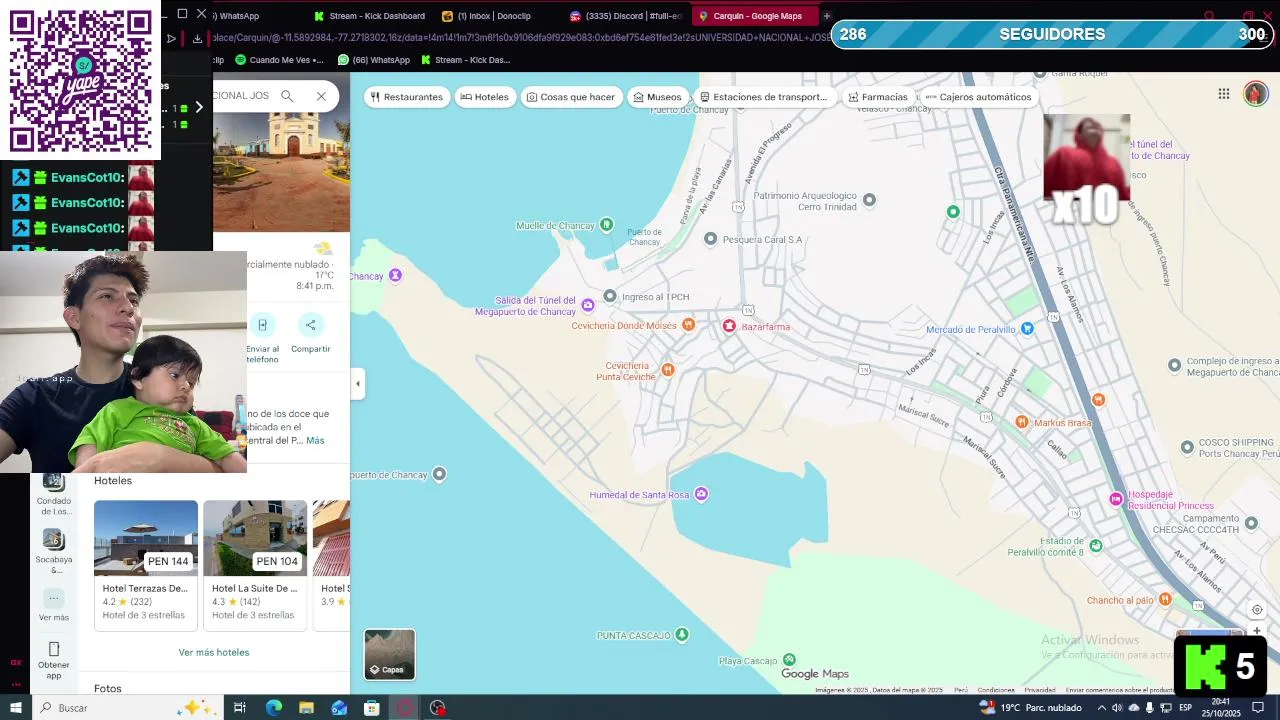The image size is (1280, 720).
Task: Open the Windows Start menu
Action: 15,707
